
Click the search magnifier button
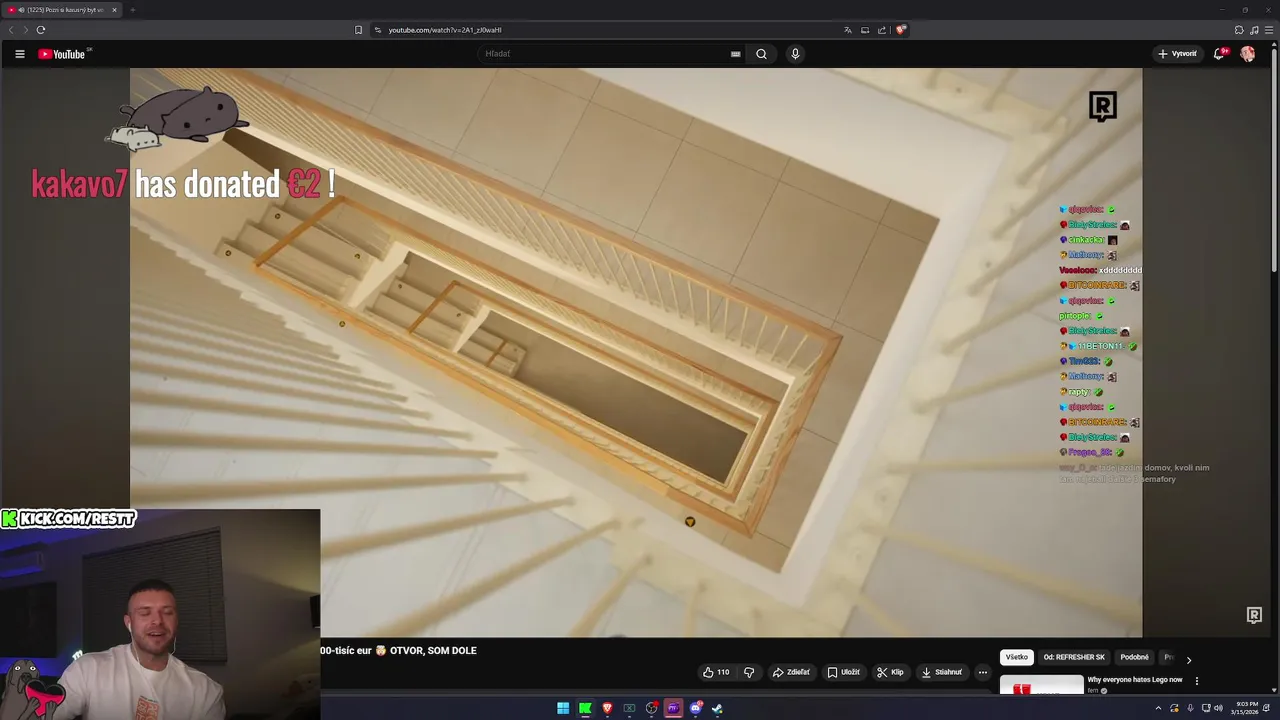tap(761, 54)
